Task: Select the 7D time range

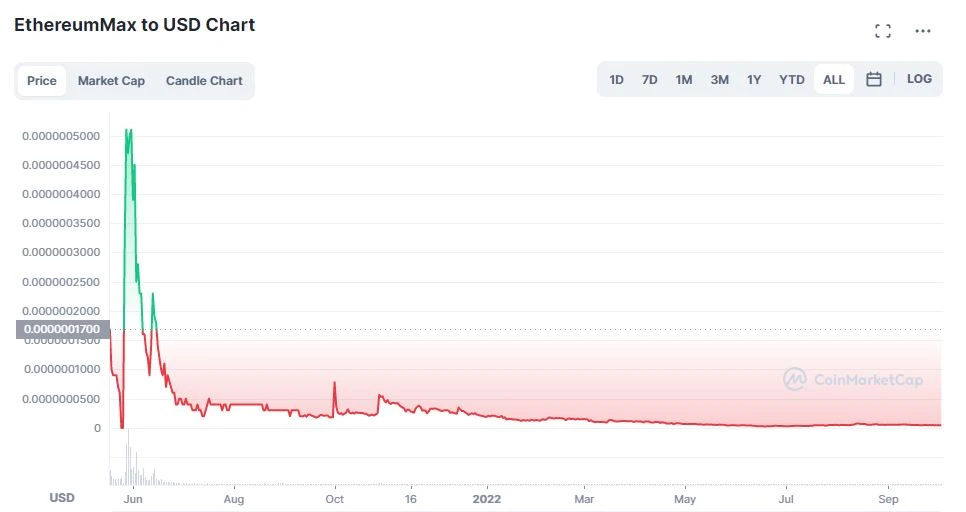Action: (650, 79)
